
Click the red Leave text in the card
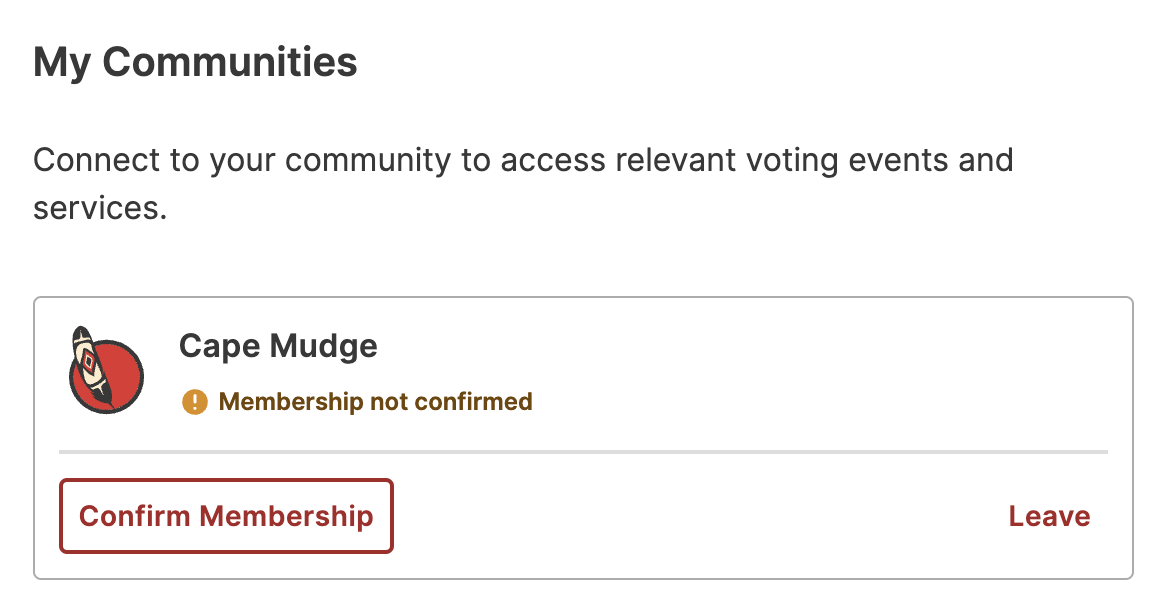coord(1049,517)
